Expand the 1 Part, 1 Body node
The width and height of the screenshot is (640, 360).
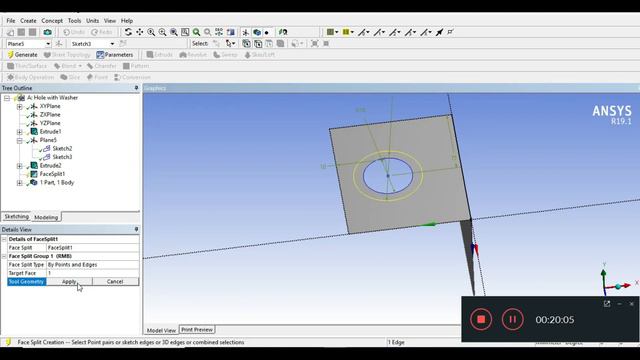19,183
